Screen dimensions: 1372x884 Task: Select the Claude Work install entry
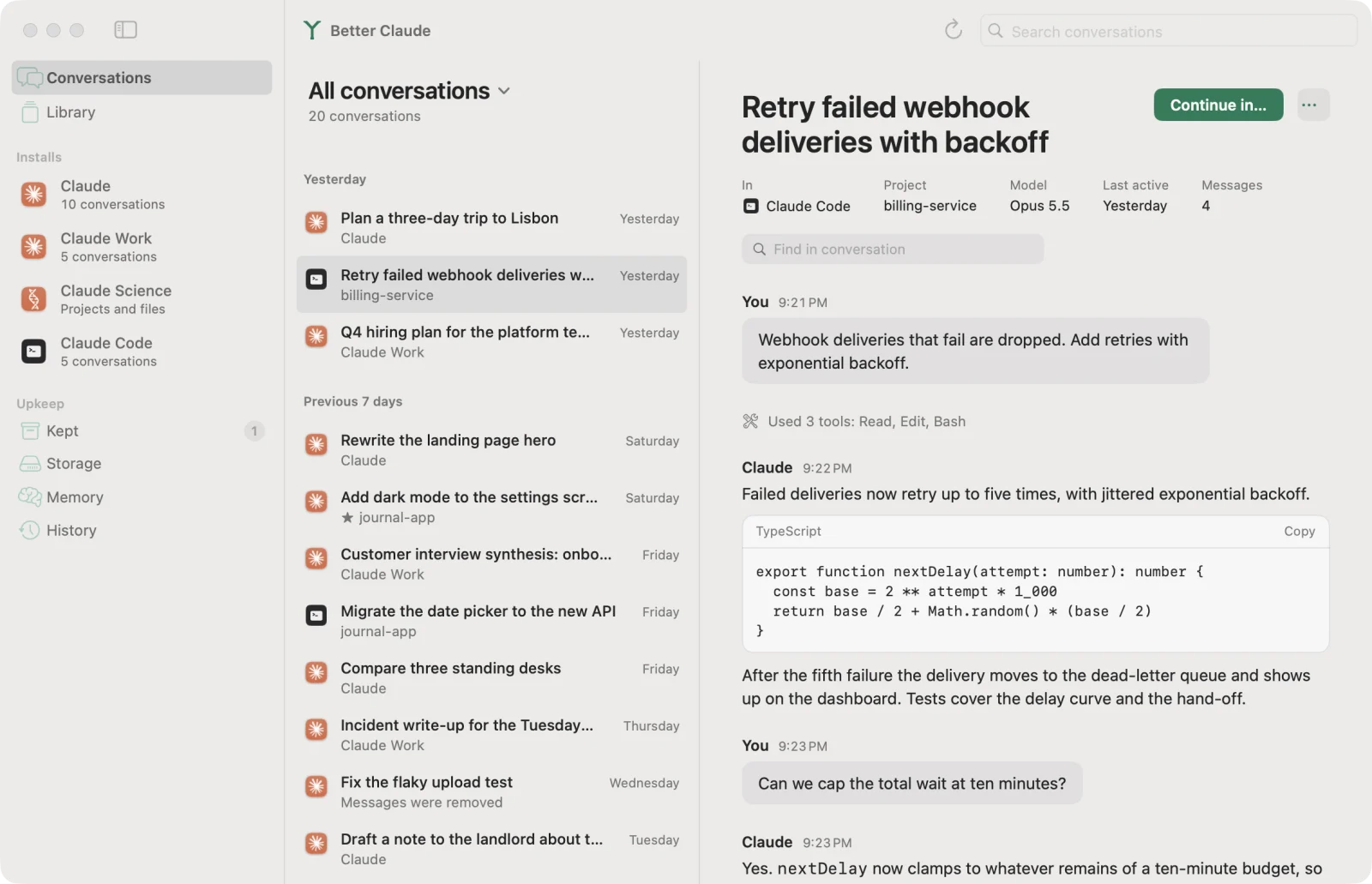[x=141, y=247]
